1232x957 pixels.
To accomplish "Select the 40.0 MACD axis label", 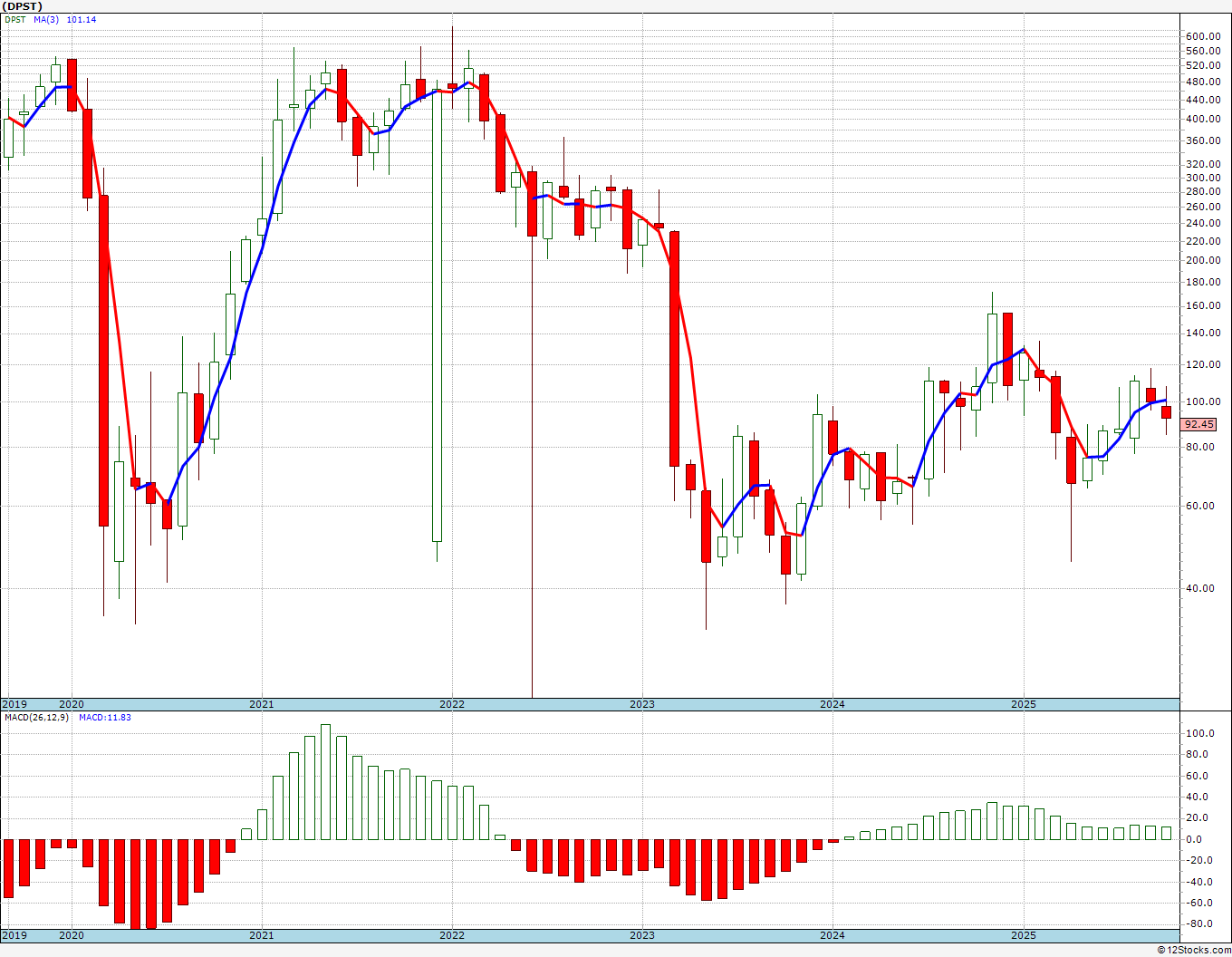I will point(1198,797).
